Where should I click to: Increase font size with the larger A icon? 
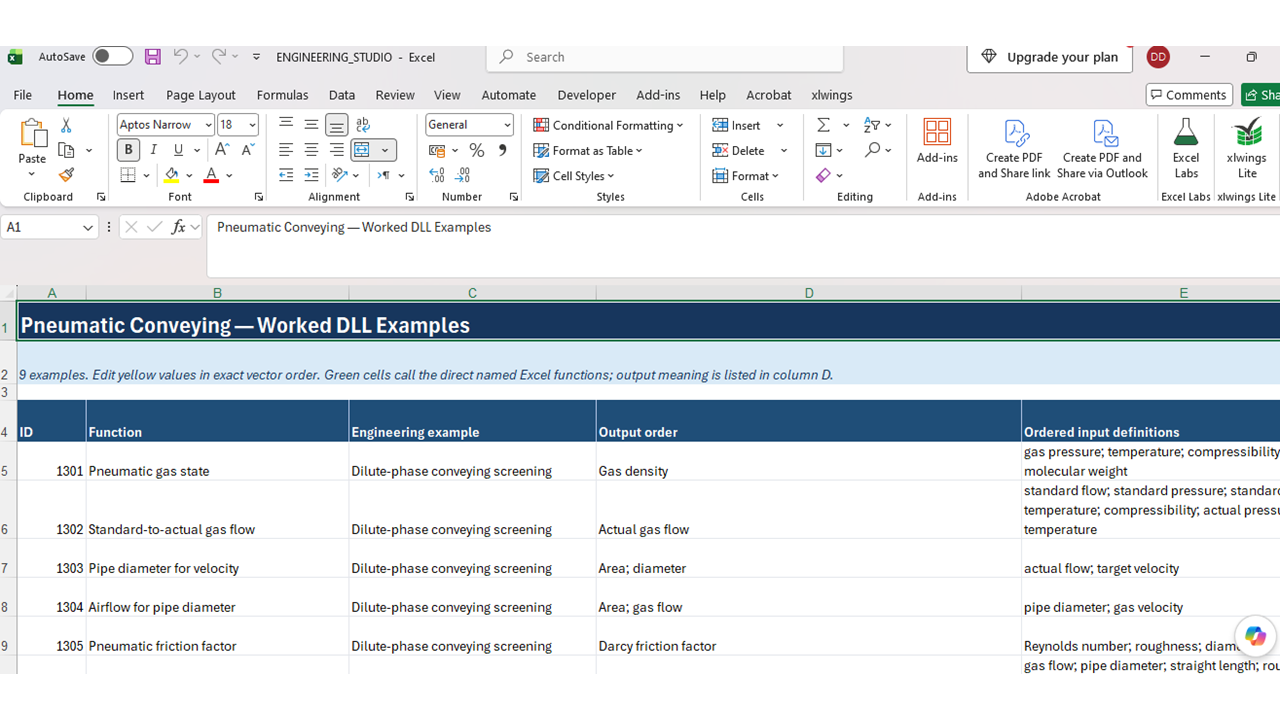click(x=222, y=150)
